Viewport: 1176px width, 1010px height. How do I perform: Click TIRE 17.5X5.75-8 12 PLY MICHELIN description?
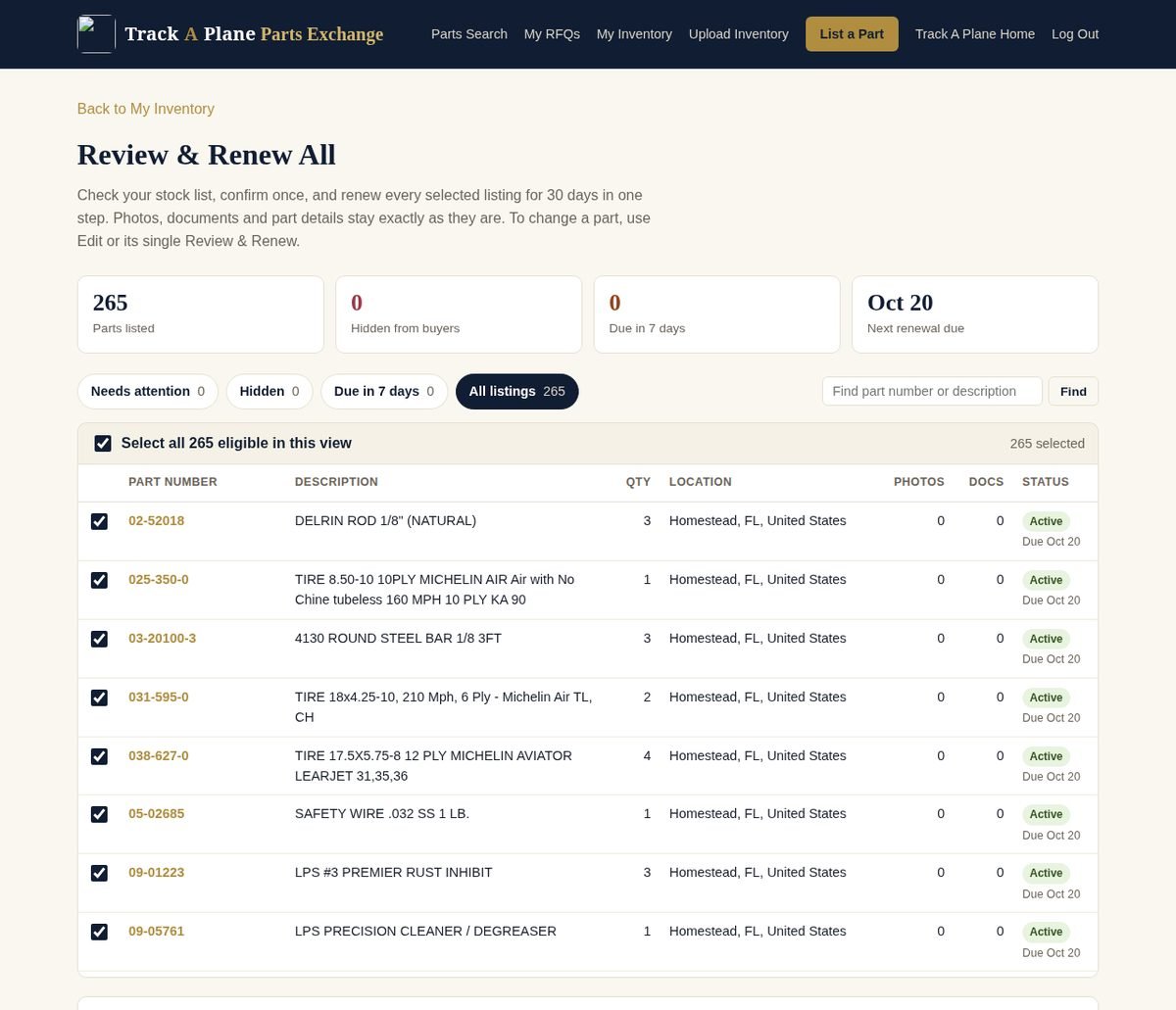[433, 766]
